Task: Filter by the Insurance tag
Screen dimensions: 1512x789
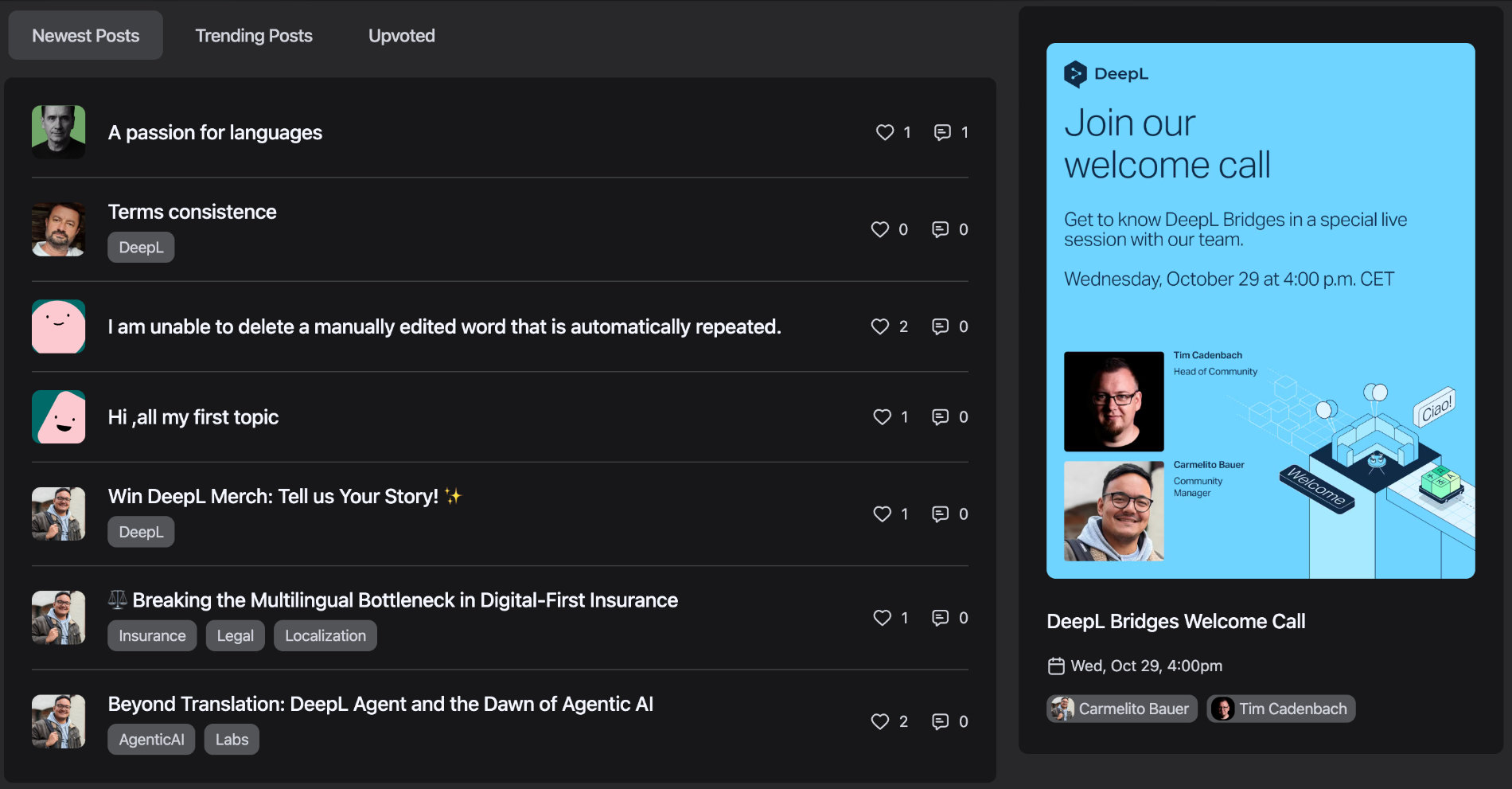Action: tap(152, 636)
